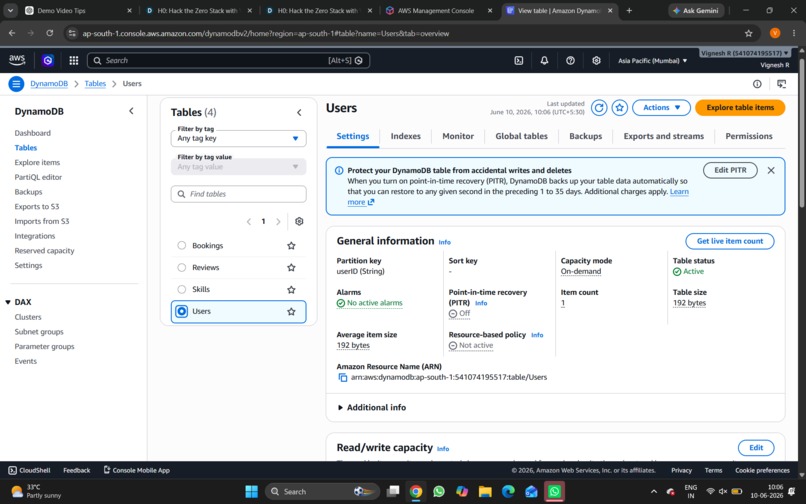Collapse the DynamoDB side navigation panel

point(131,111)
